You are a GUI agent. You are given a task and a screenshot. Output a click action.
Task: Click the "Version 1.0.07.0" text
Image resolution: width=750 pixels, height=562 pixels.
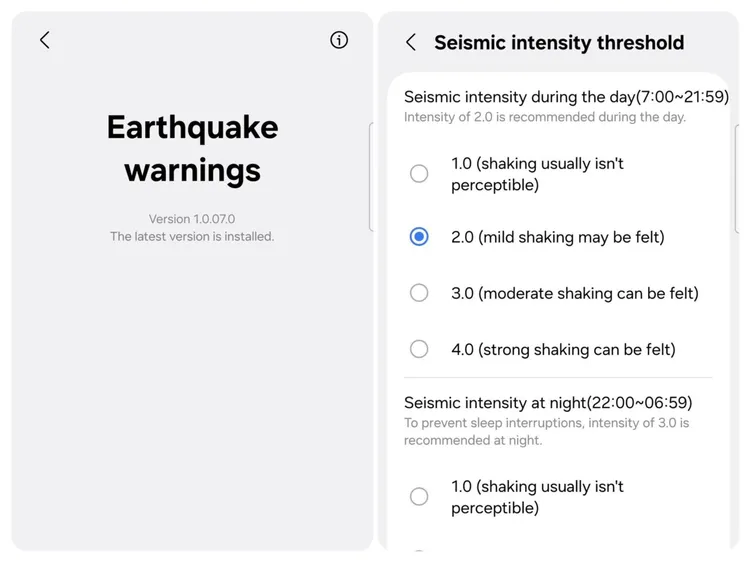tap(192, 219)
